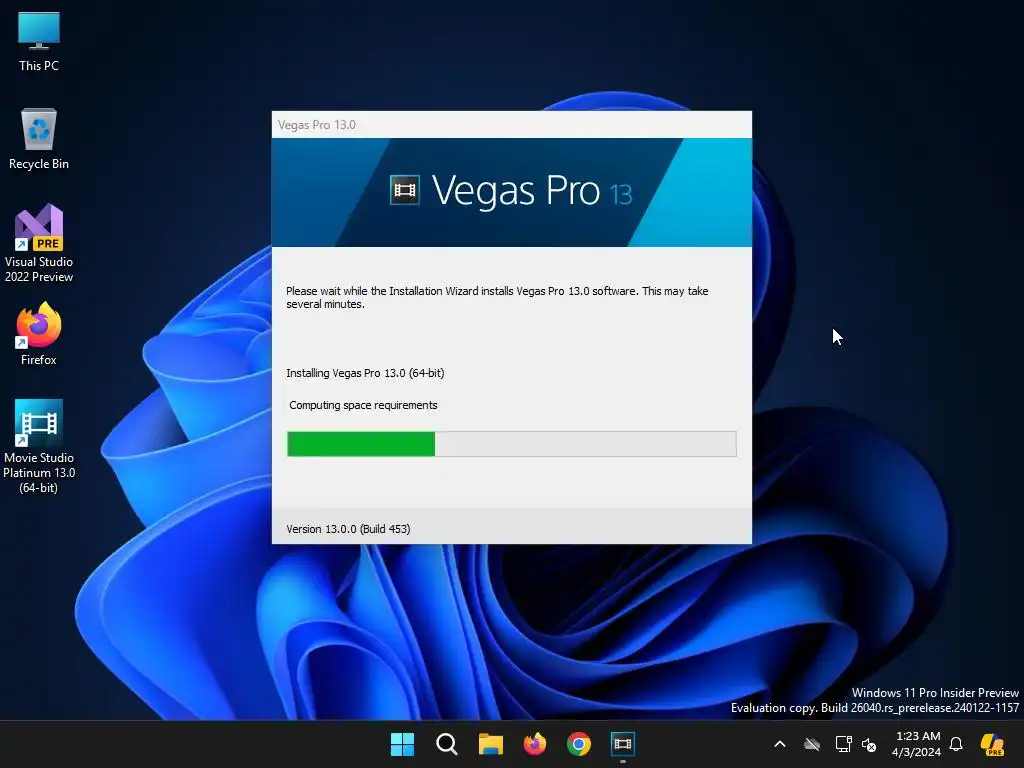
Task: Click the Vegas Pro 13.0 title bar
Action: tap(511, 125)
